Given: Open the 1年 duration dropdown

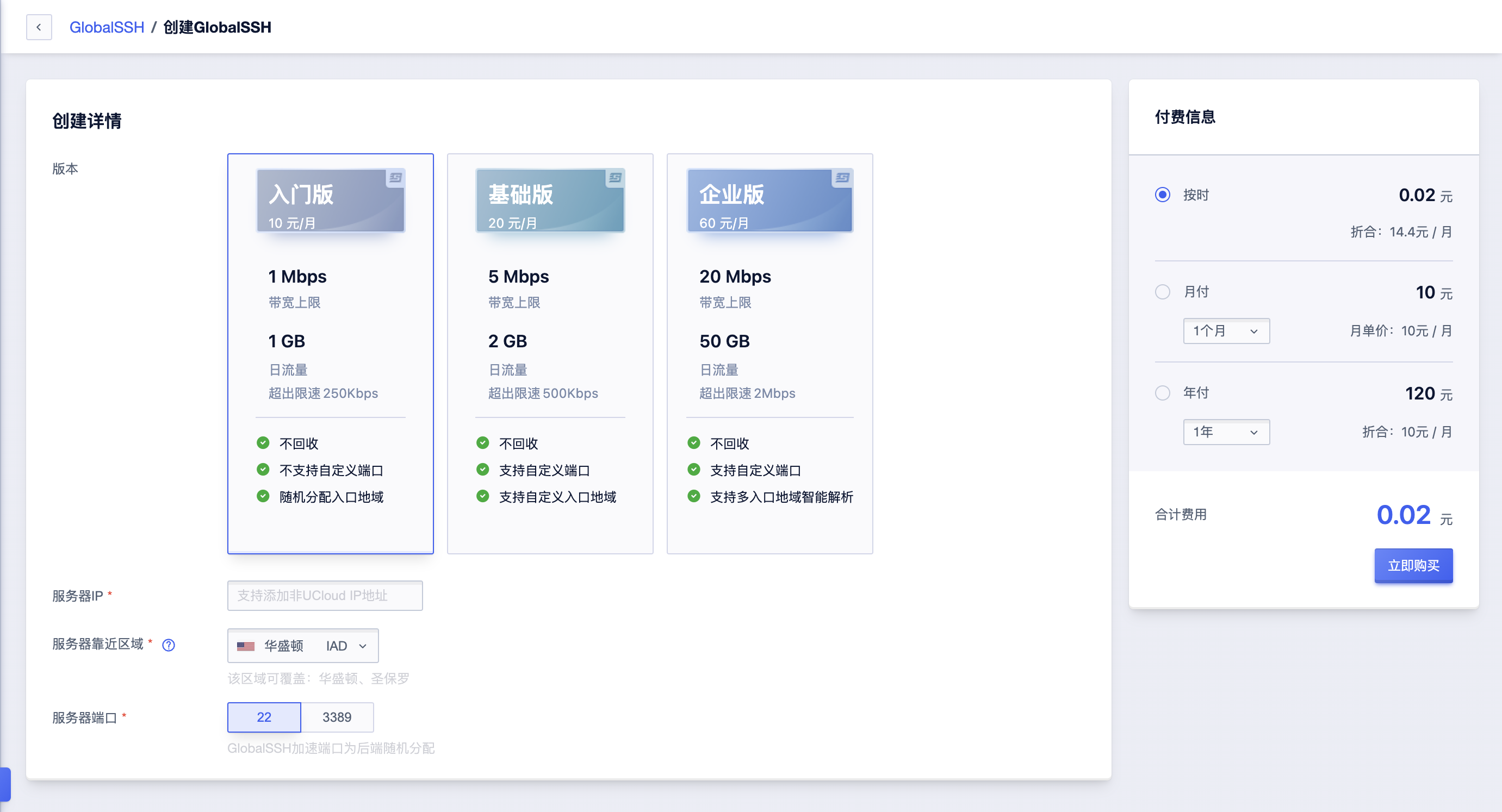Looking at the screenshot, I should [x=1226, y=432].
